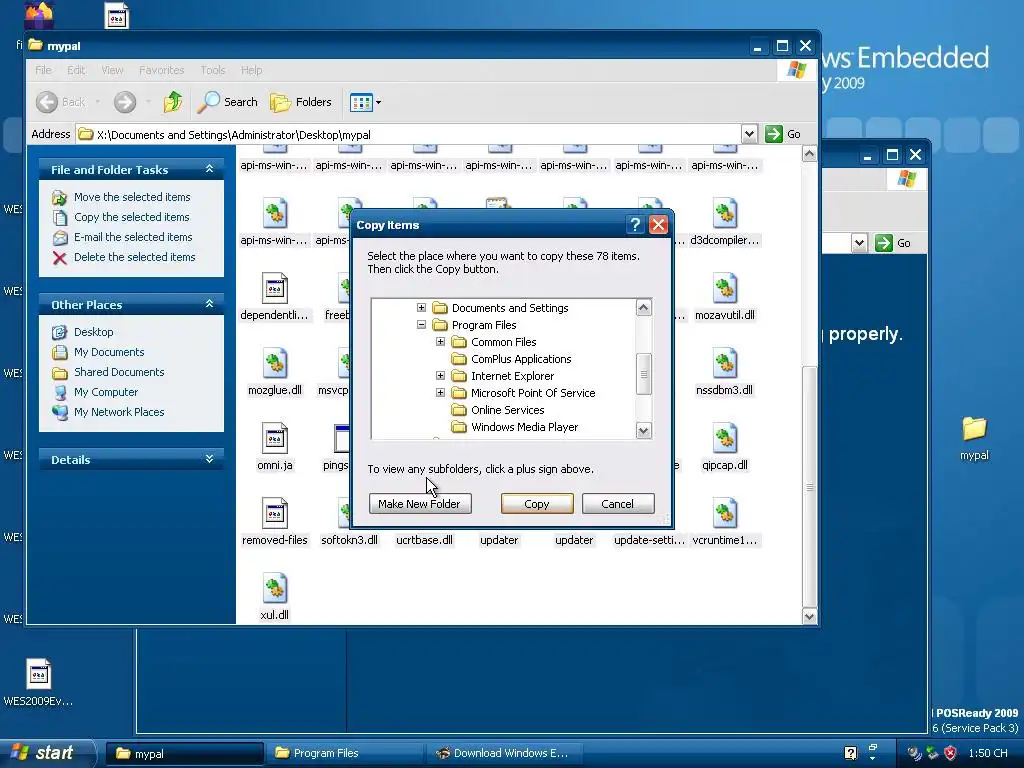This screenshot has width=1024, height=768.
Task: Select ComPlus Applications folder in tree
Action: [x=520, y=359]
